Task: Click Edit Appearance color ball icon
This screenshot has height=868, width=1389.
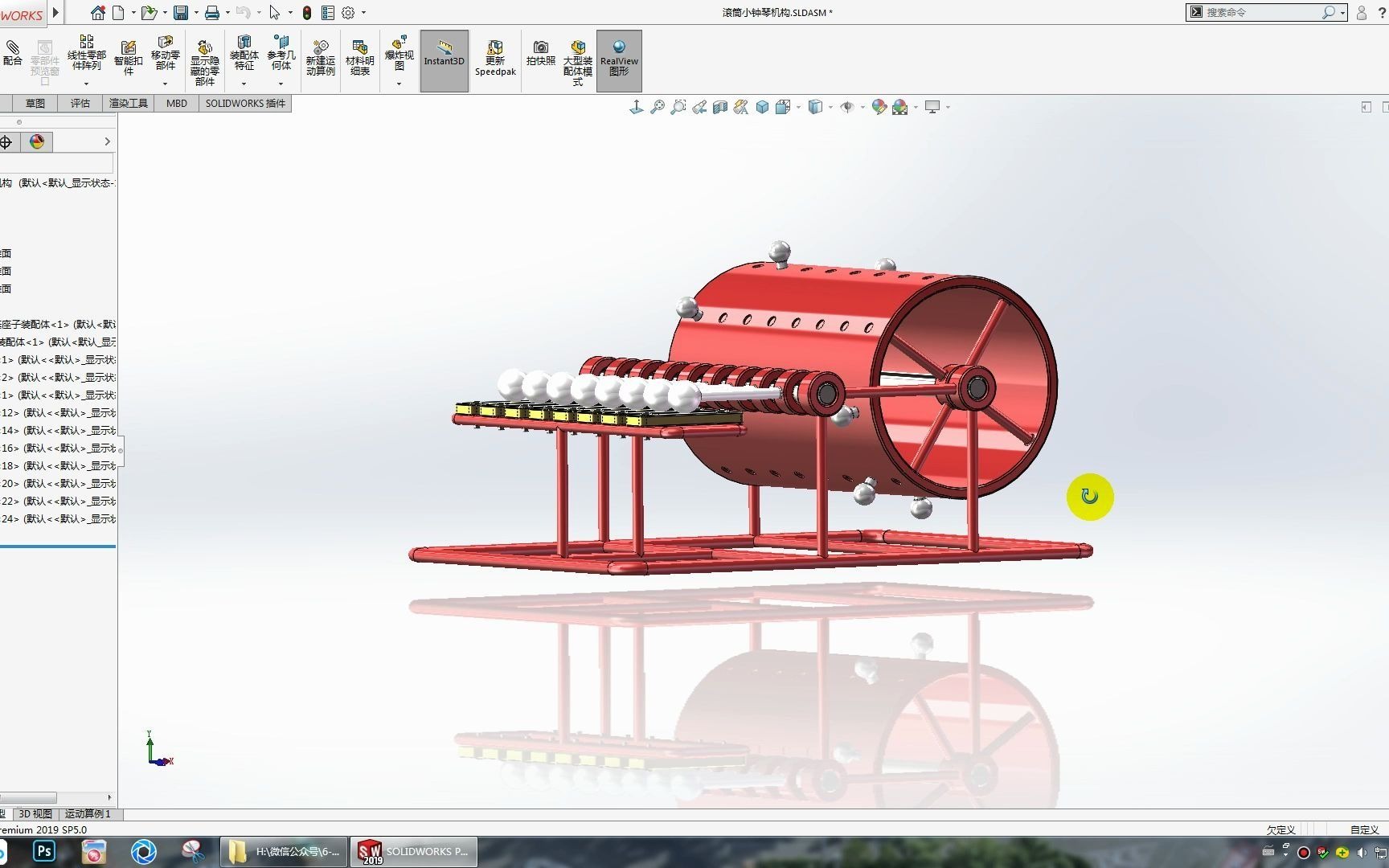Action: (x=879, y=107)
